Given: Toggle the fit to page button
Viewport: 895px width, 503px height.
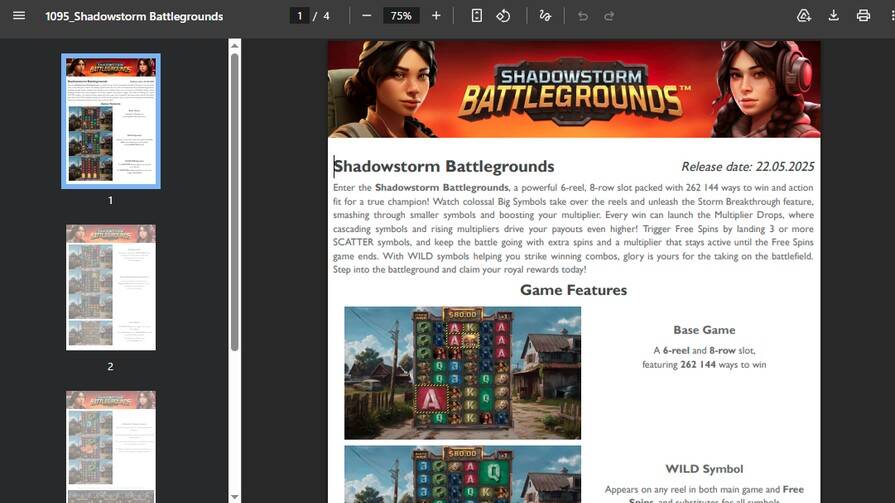Looking at the screenshot, I should click(x=477, y=16).
